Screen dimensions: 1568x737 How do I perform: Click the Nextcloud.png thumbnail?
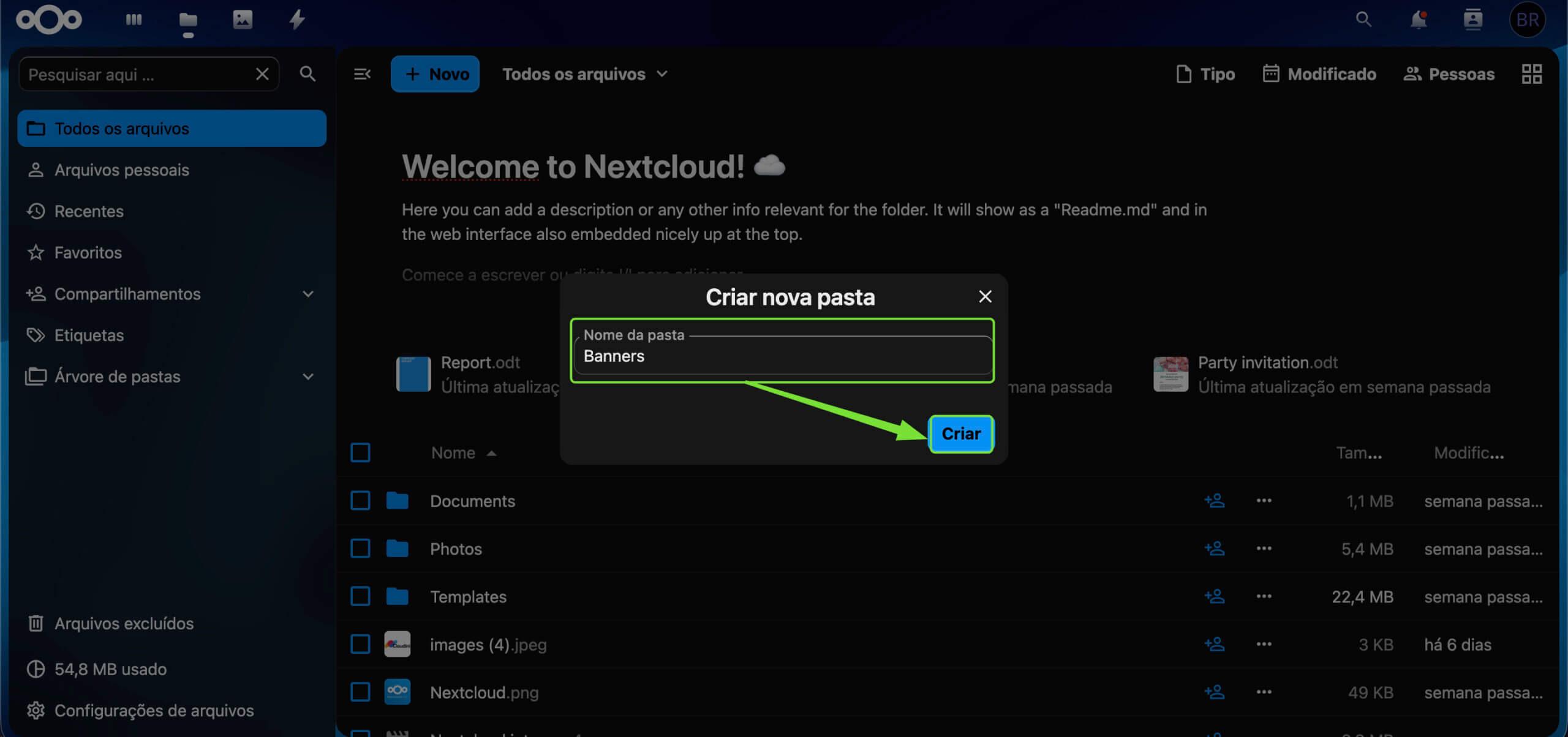click(397, 692)
